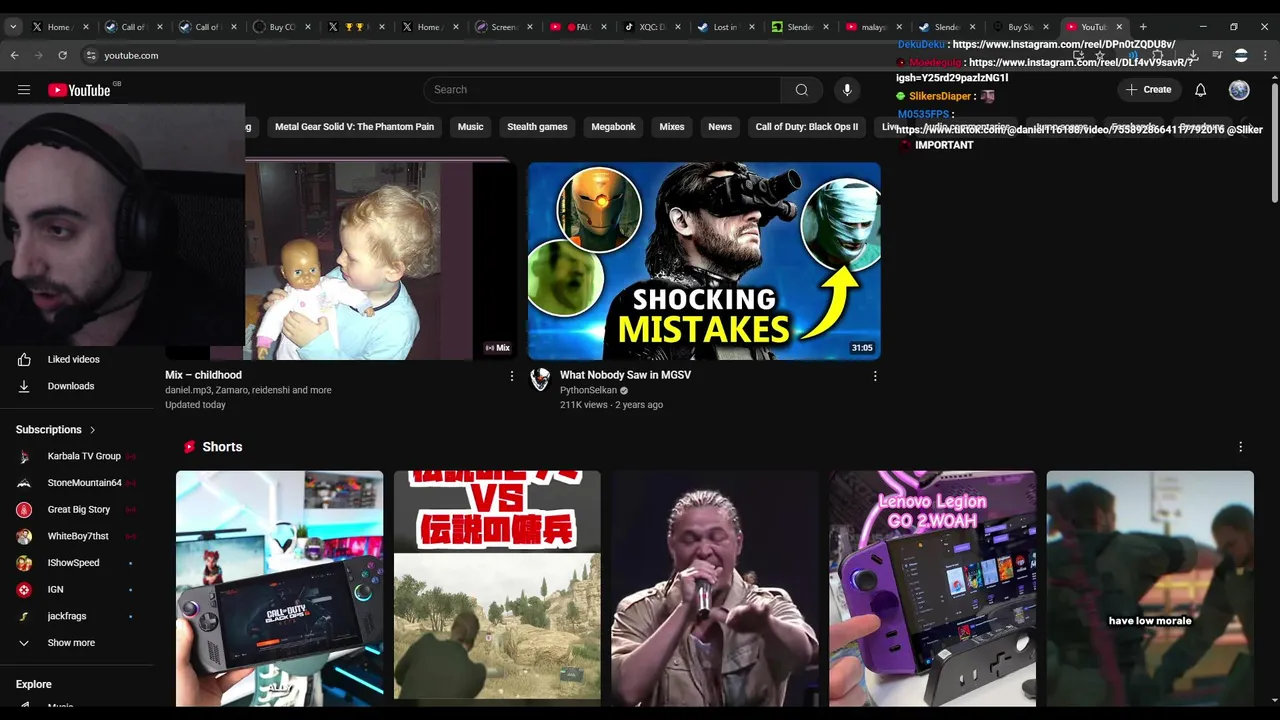1280x720 pixels.
Task: Click the "211K views · 2 years ago" text
Action: [x=611, y=405]
